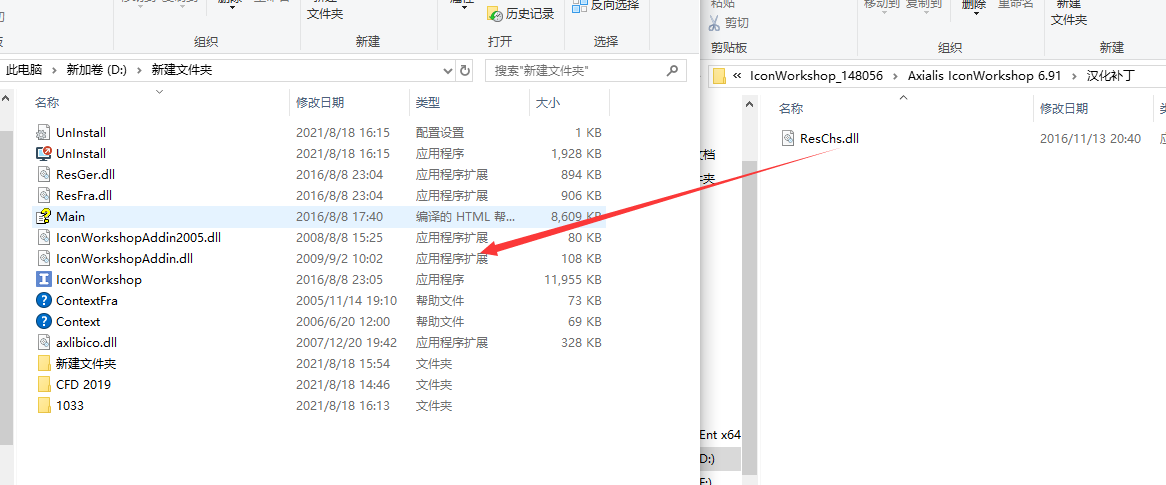
Task: Click the 11,955 KB size cell
Action: tap(573, 280)
